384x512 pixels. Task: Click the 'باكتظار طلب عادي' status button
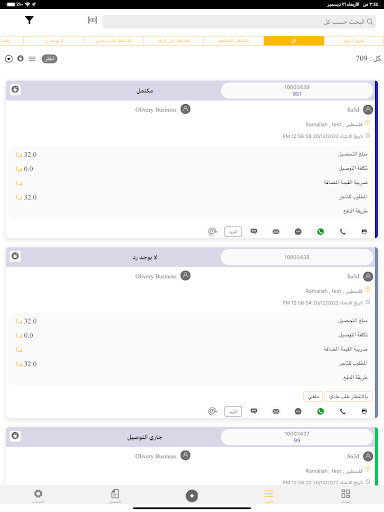coord(348,396)
